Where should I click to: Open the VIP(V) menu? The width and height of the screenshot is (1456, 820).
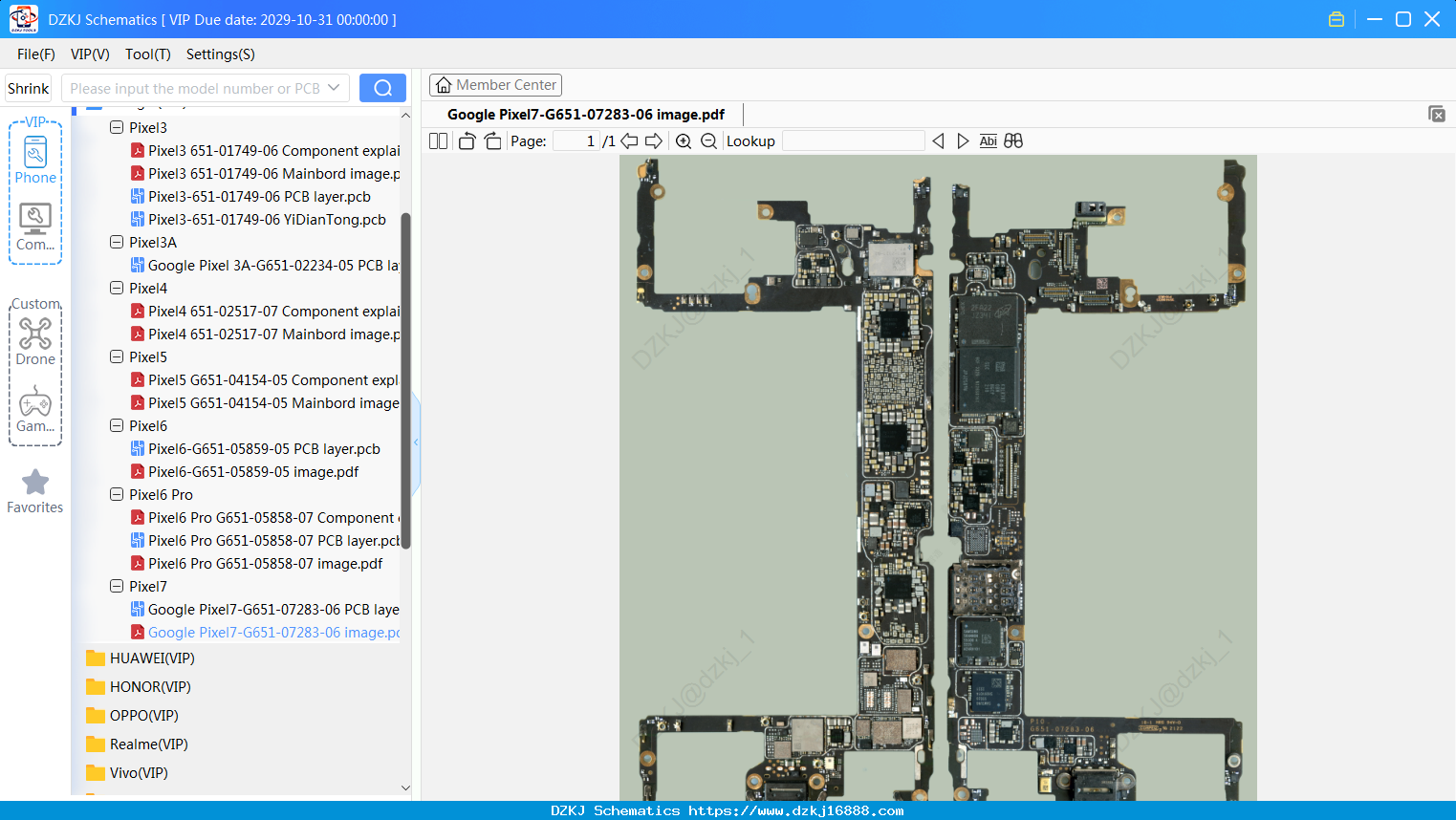tap(90, 54)
